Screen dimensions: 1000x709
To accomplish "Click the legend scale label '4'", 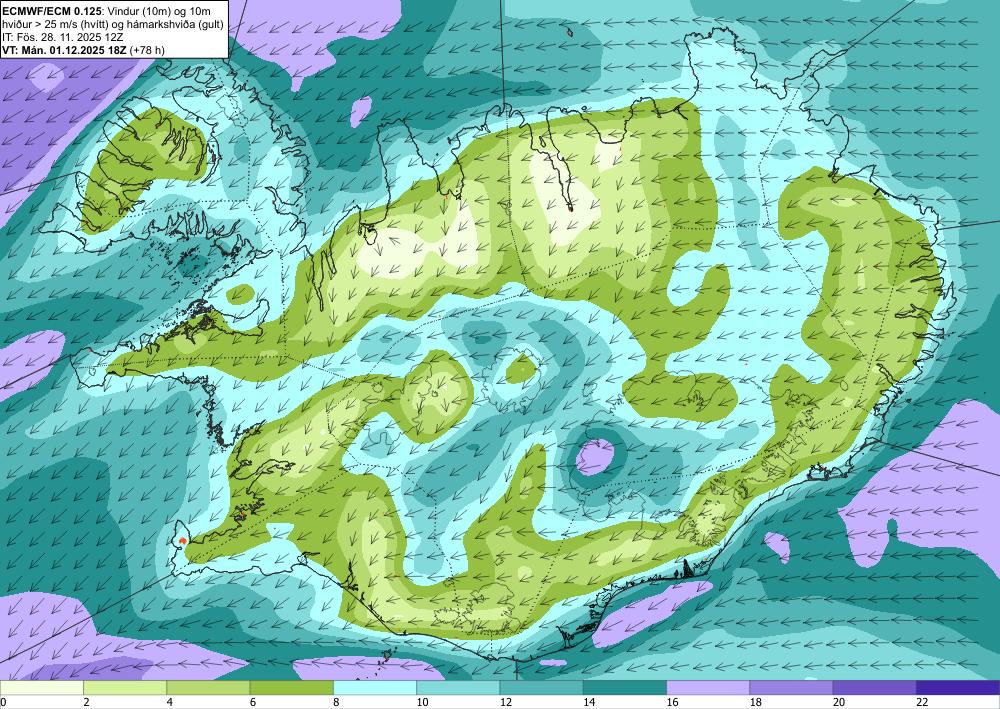I will (x=170, y=702).
